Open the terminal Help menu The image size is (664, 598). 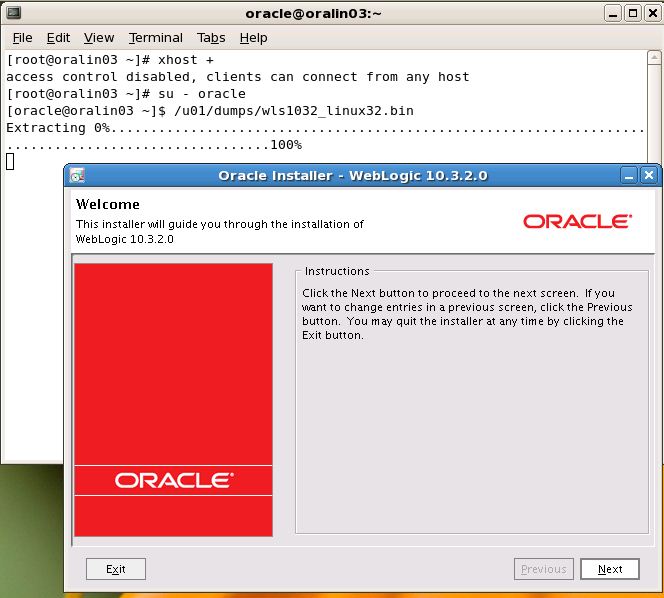click(x=253, y=38)
